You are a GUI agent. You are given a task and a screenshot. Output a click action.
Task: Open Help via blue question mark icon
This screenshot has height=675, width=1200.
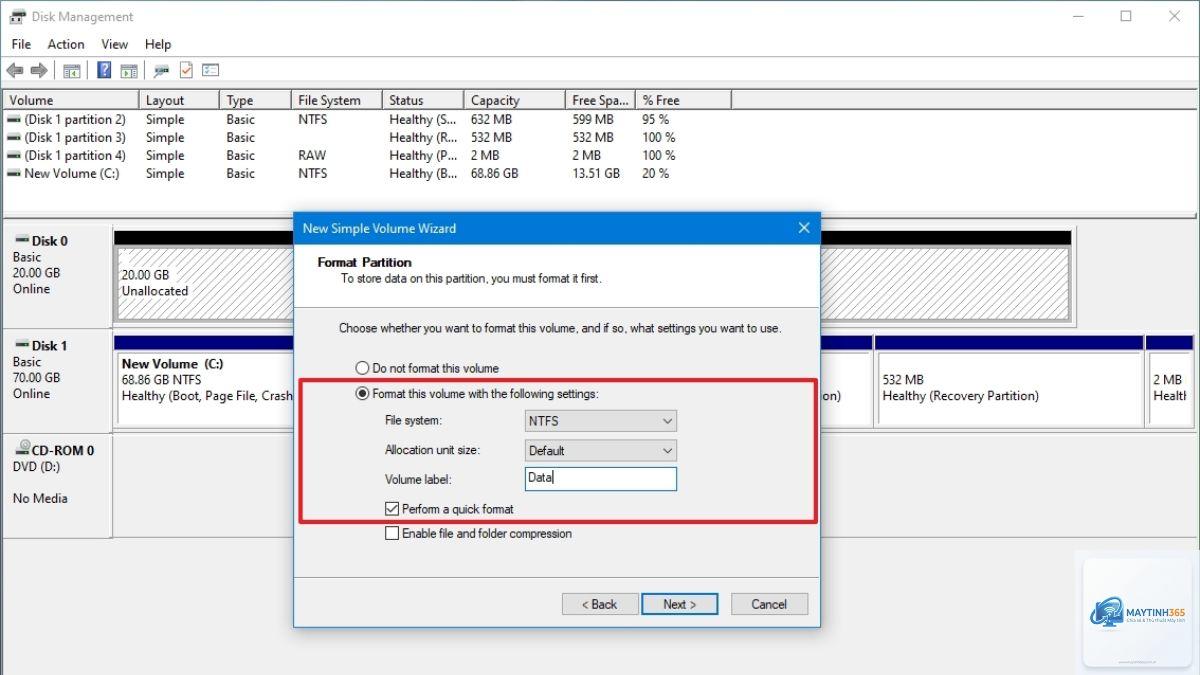(x=104, y=70)
